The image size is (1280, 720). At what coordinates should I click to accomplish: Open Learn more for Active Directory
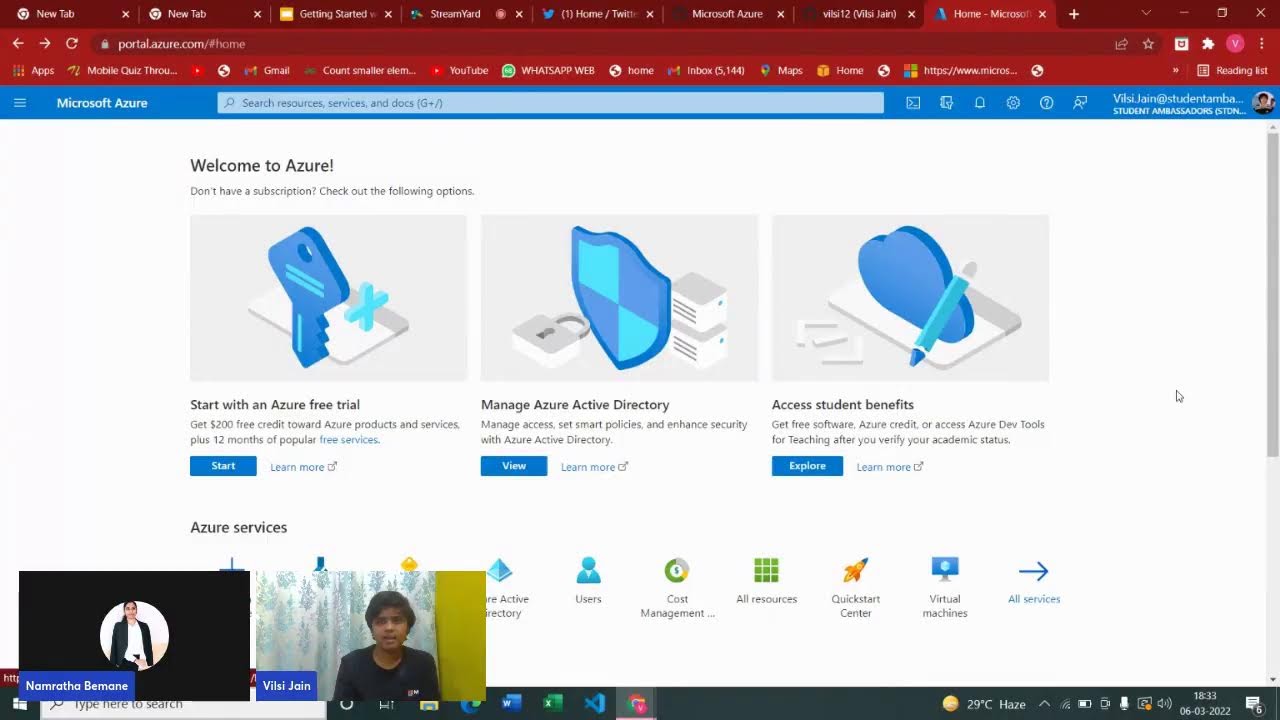594,467
